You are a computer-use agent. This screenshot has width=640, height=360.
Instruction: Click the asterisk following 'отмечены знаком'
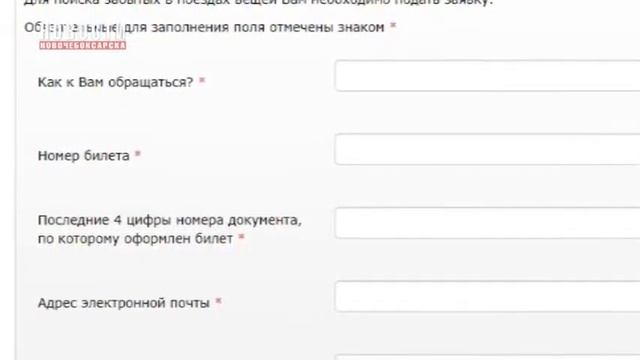pos(393,26)
